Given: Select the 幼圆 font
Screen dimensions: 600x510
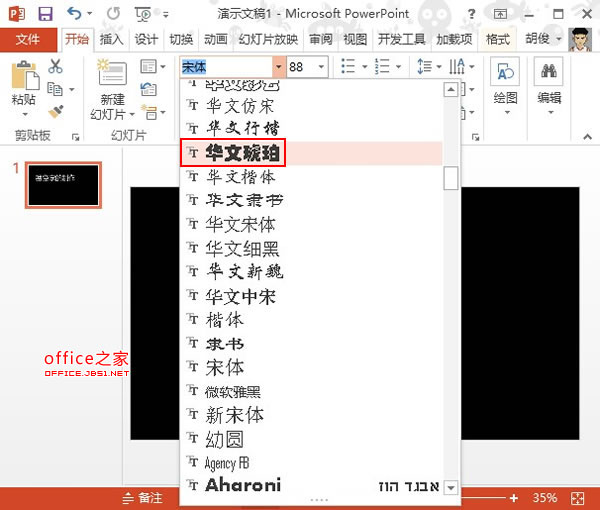Looking at the screenshot, I should (x=311, y=439).
